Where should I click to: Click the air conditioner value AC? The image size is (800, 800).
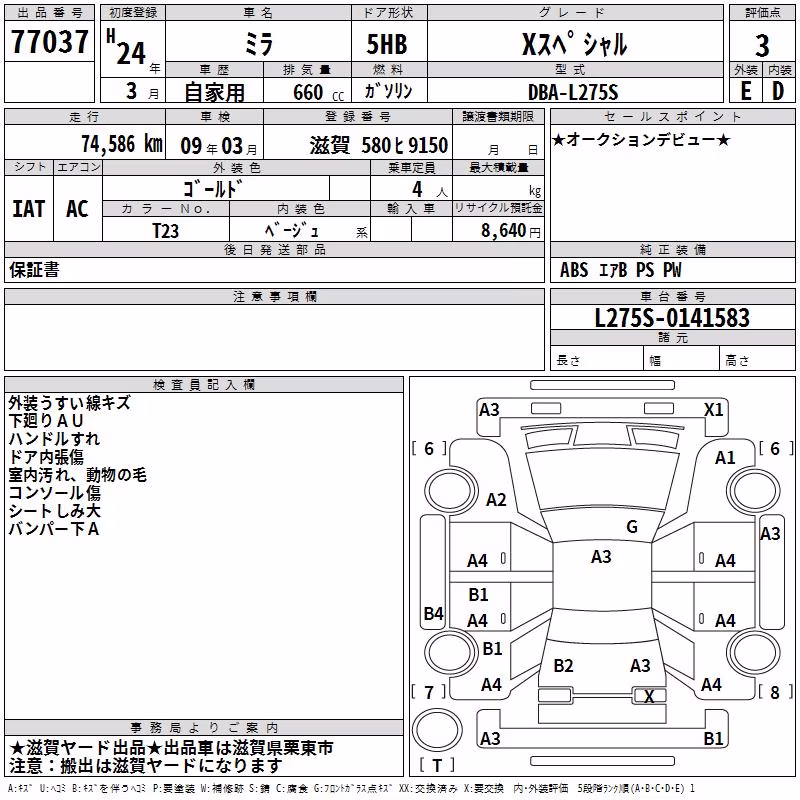click(x=77, y=209)
